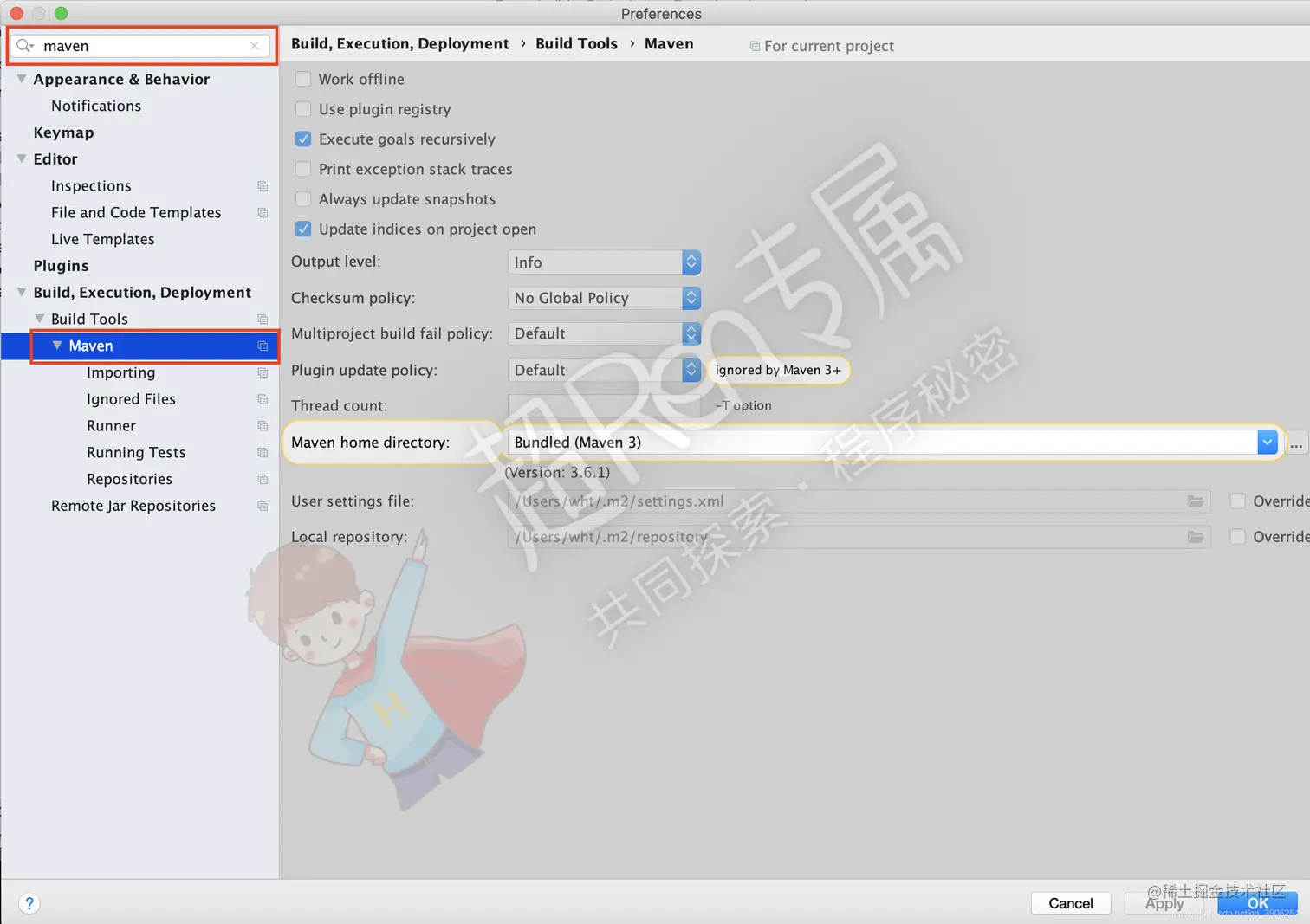This screenshot has height=924, width=1310.
Task: Collapse the Build Tools node
Action: [x=39, y=319]
